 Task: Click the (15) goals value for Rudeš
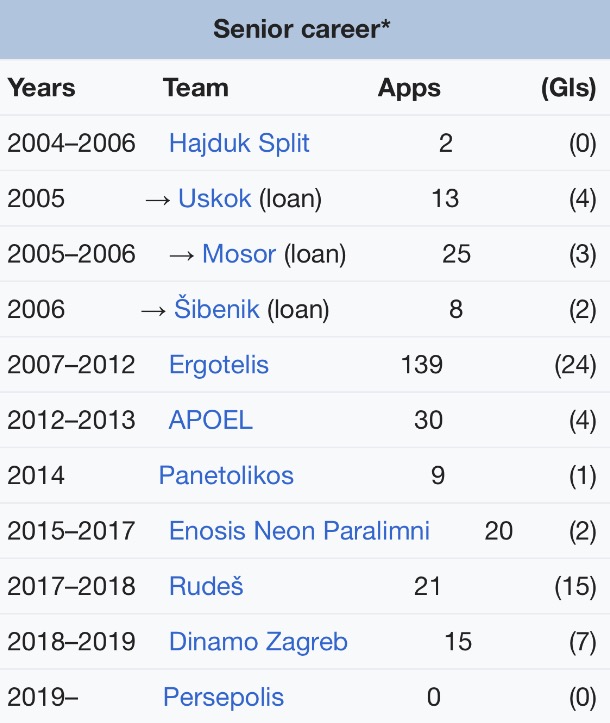[x=575, y=586]
